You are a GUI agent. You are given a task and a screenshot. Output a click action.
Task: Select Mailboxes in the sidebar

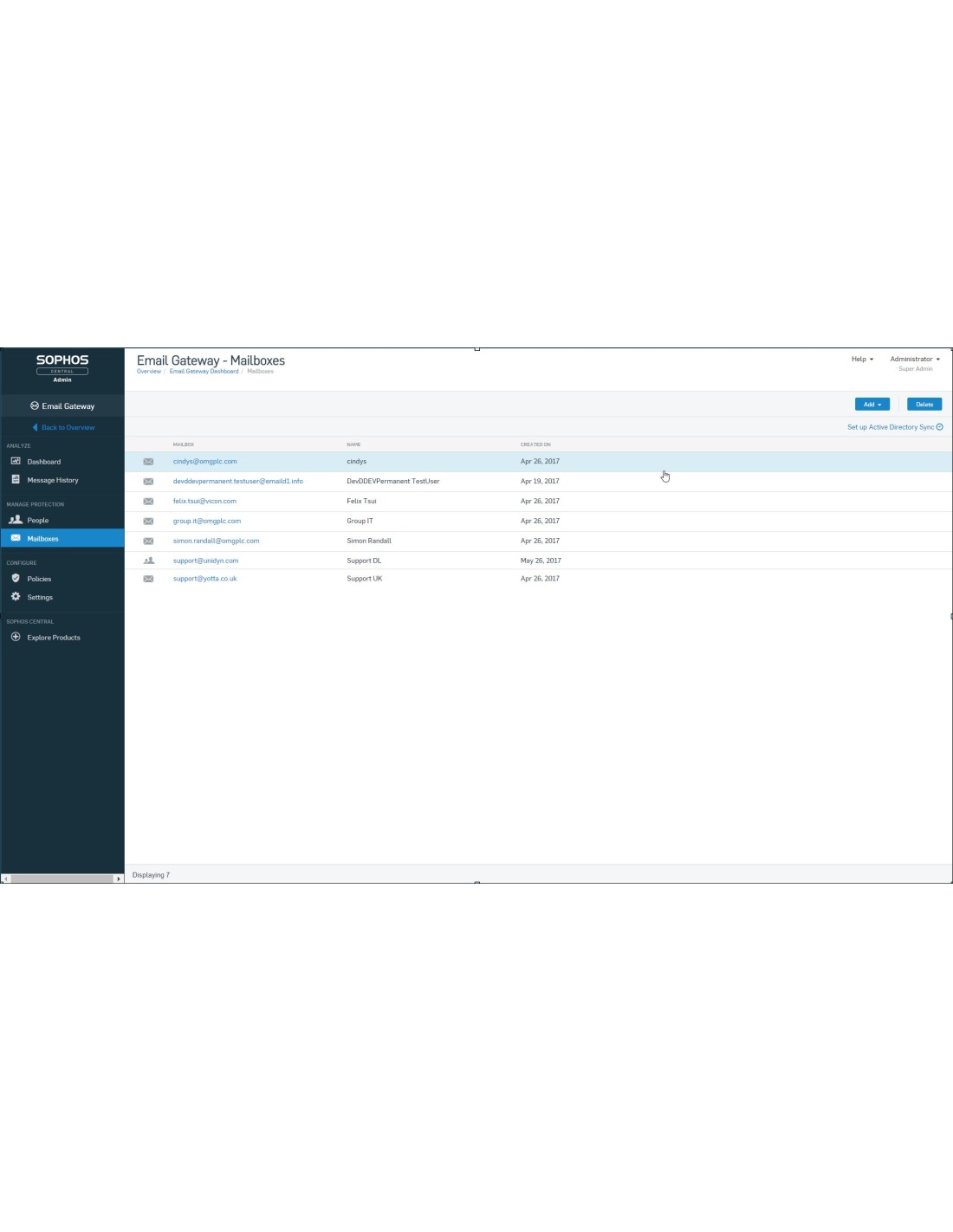tap(42, 539)
